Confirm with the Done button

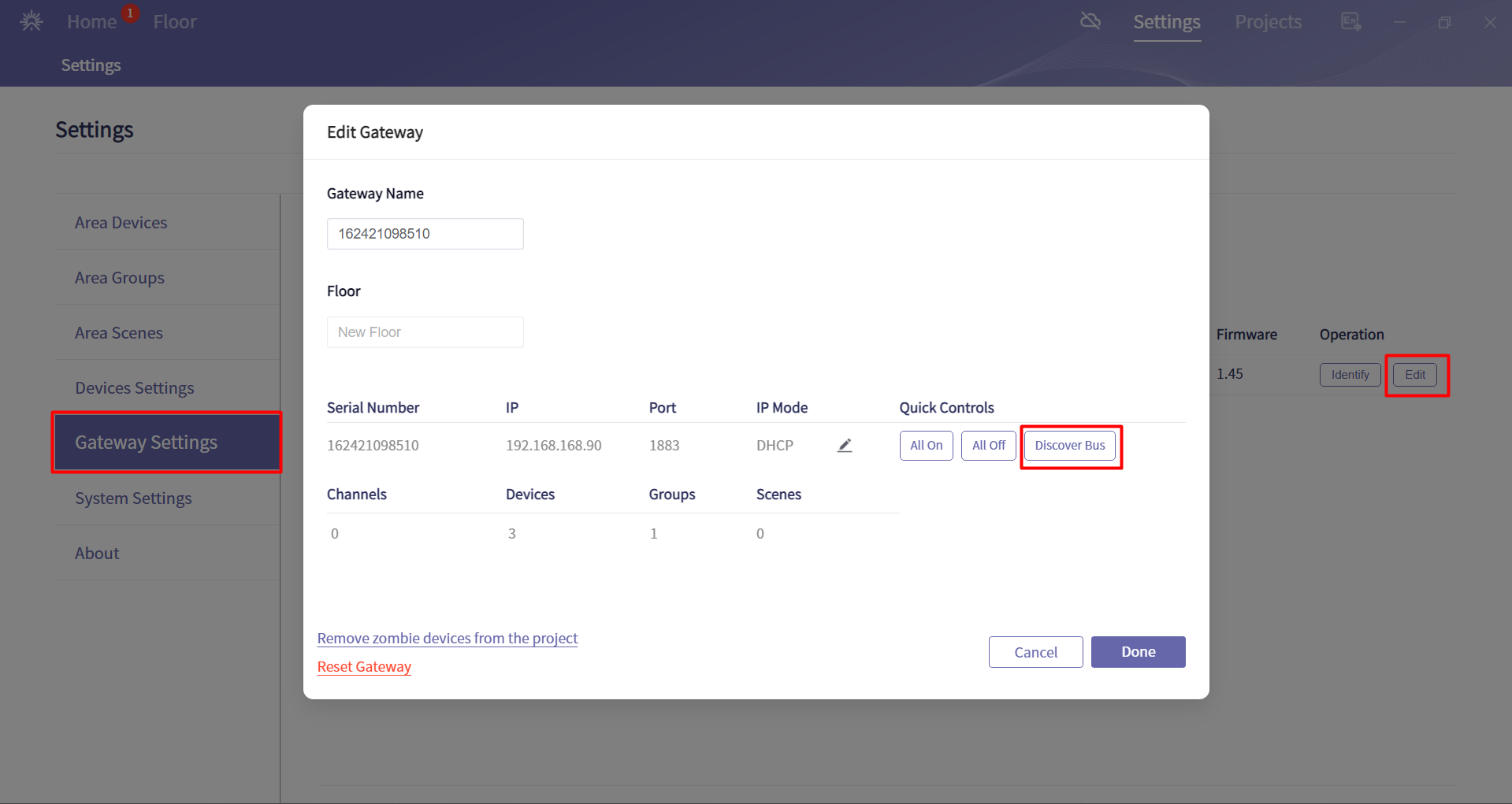pos(1138,652)
